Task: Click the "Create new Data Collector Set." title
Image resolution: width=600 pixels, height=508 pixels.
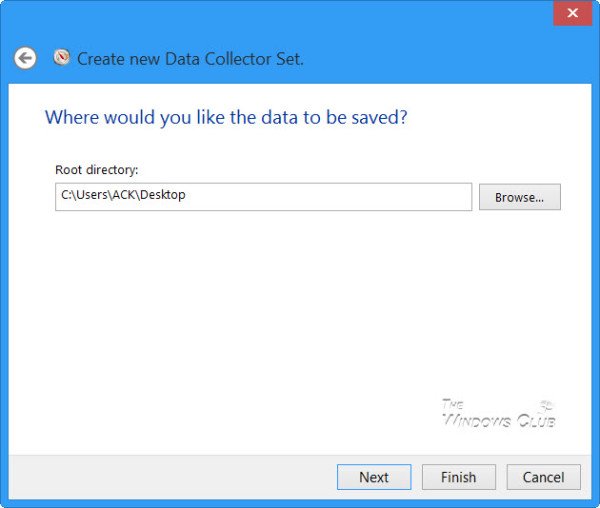Action: point(190,59)
